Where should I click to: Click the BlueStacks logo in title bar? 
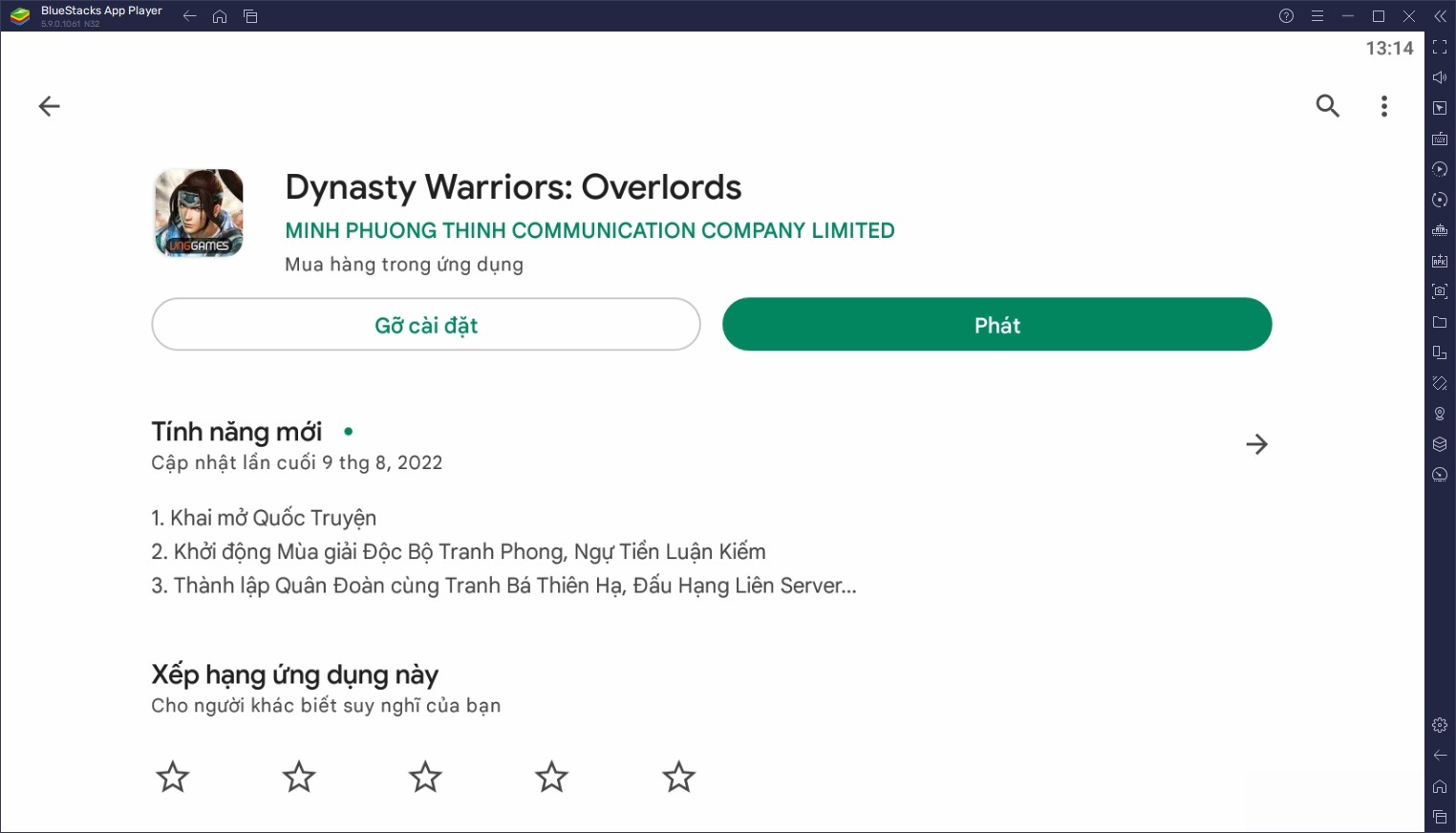click(x=20, y=16)
